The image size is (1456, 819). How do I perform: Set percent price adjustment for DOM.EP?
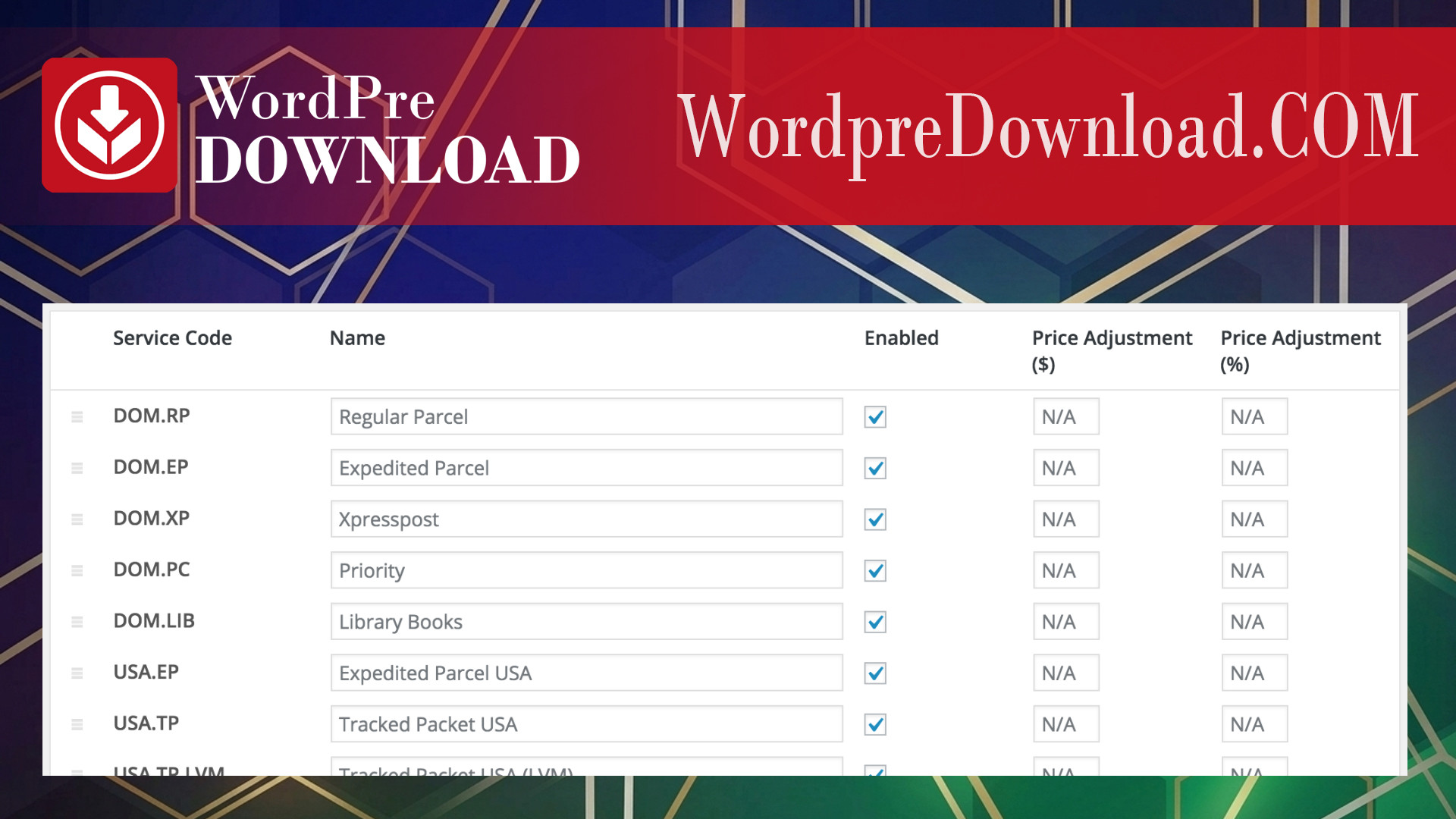point(1254,468)
